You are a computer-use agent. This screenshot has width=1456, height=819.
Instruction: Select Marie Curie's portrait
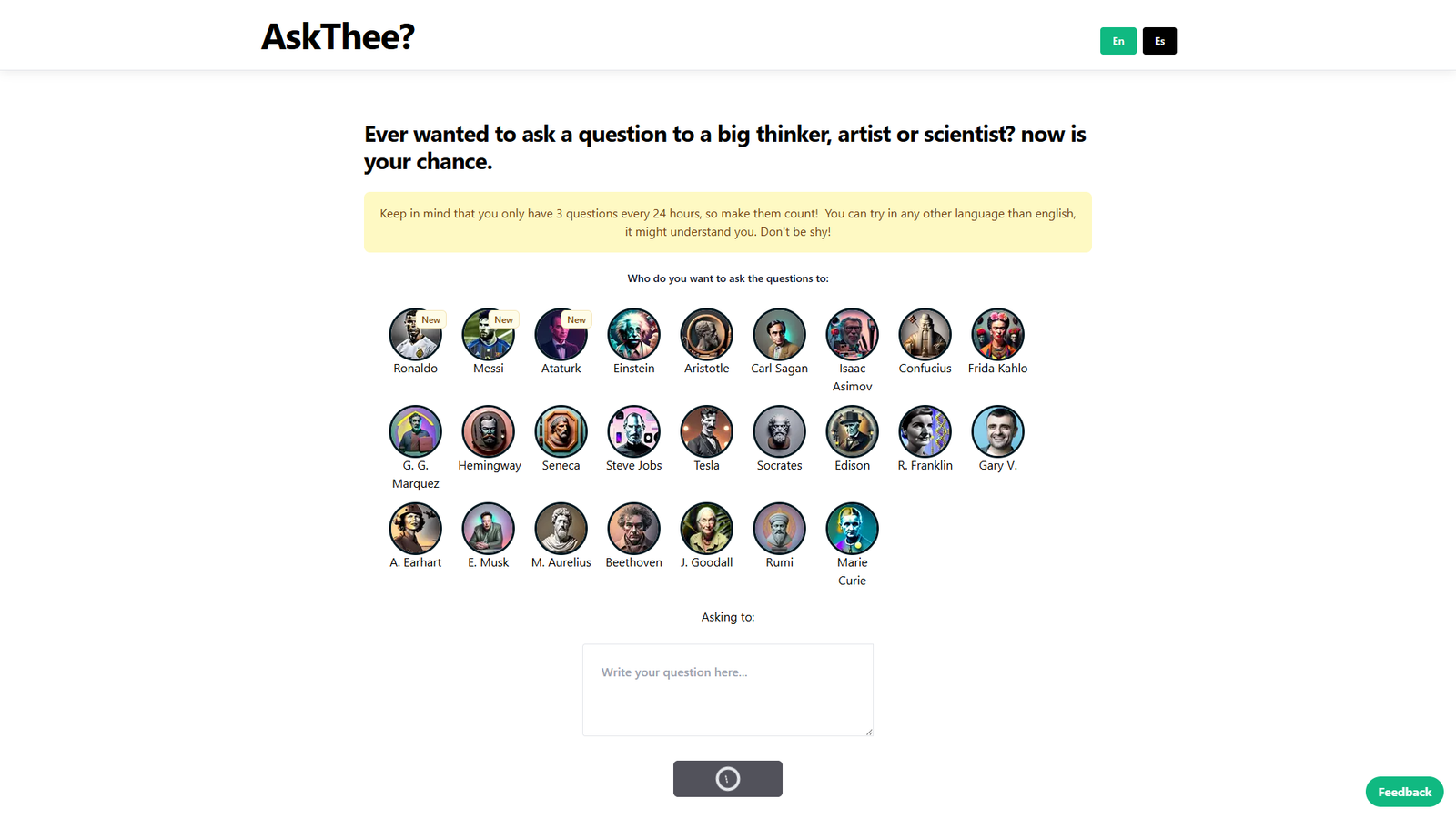852,529
